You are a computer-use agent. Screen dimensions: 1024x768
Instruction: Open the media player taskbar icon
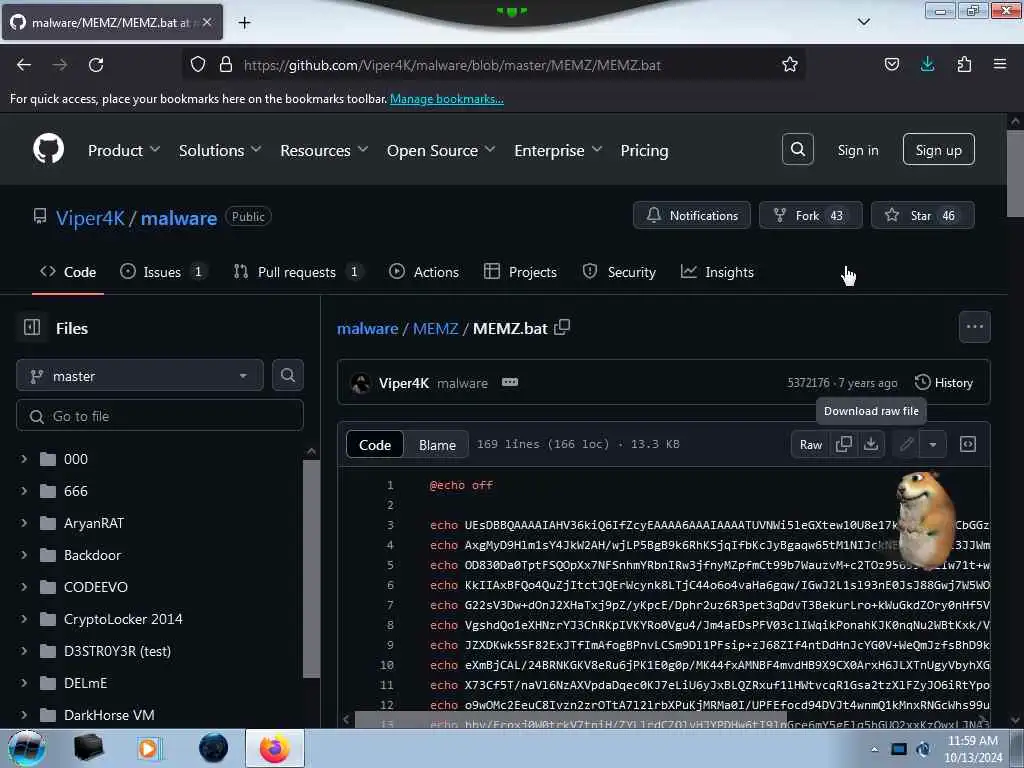pos(148,748)
